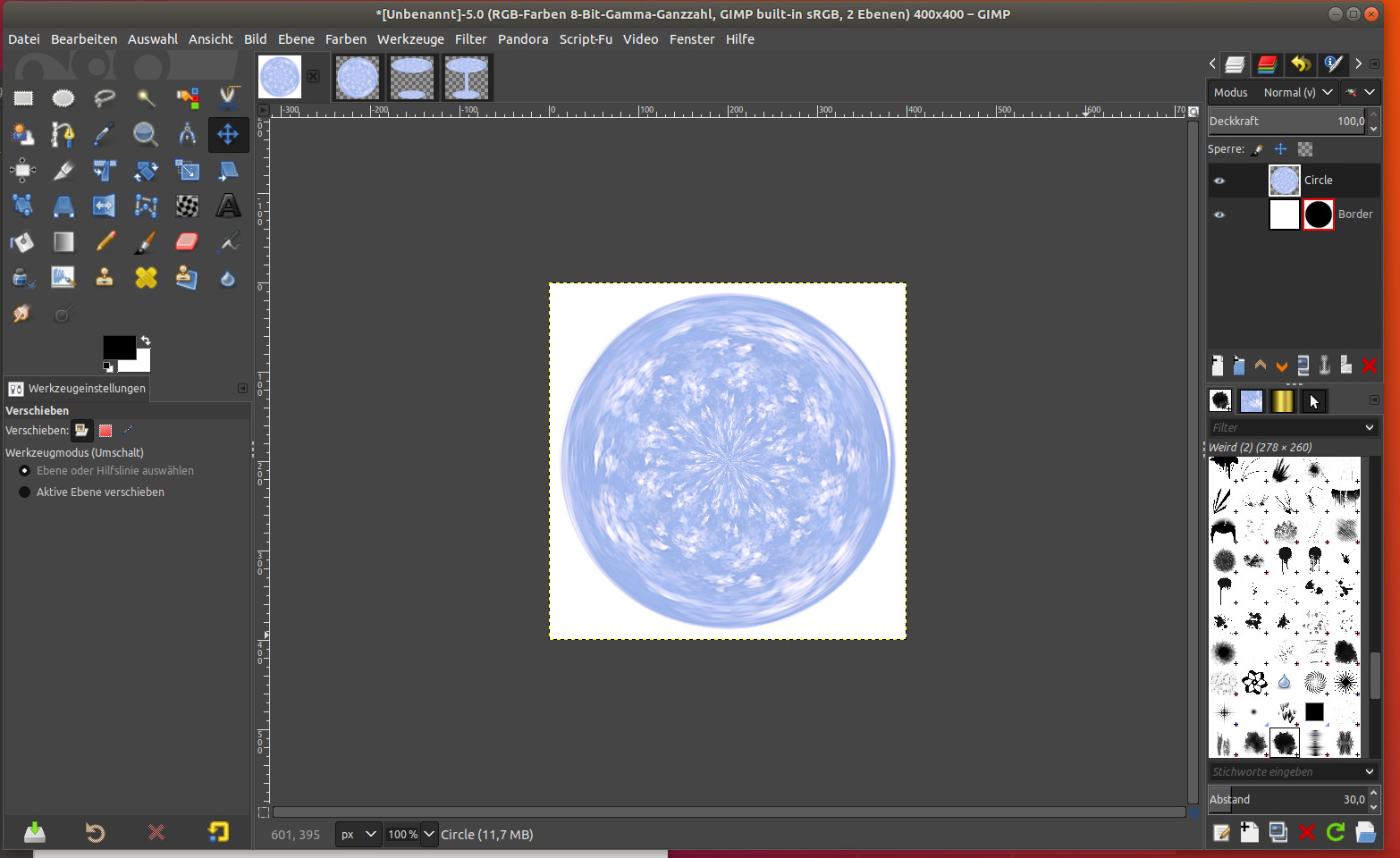Hide the Circle layer
The image size is (1400, 858).
click(x=1219, y=181)
